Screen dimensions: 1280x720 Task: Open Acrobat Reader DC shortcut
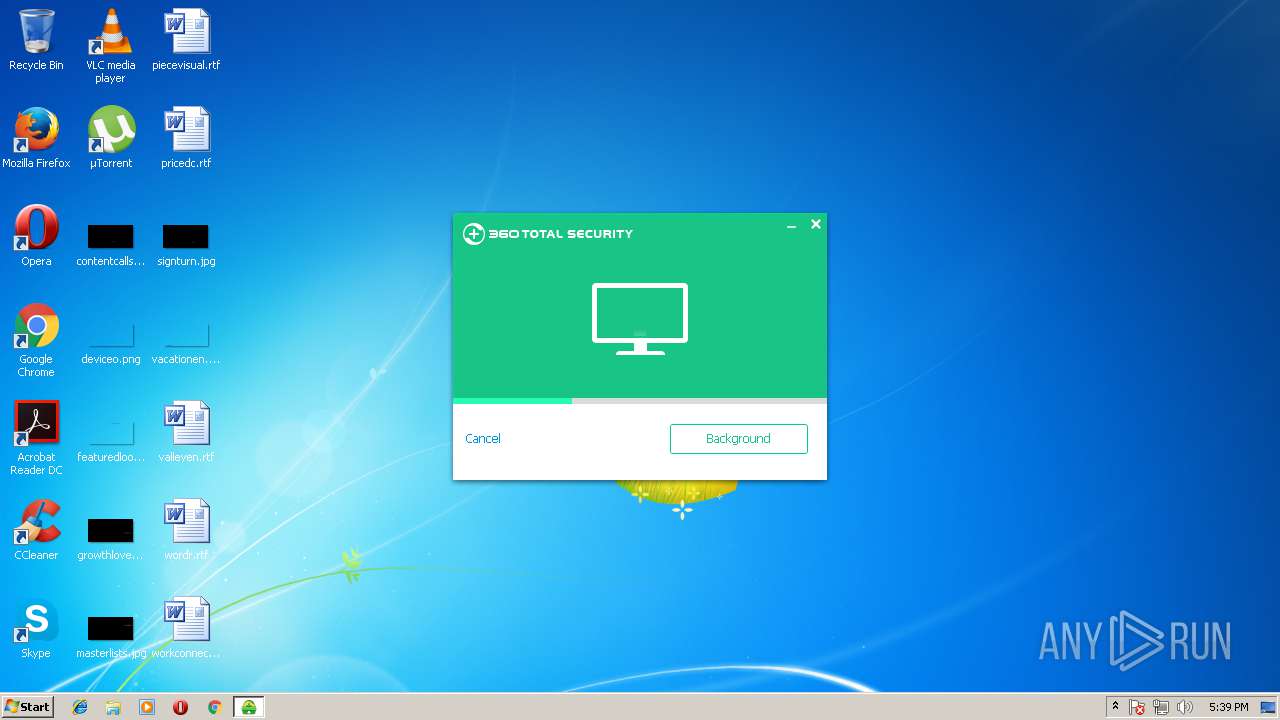pos(36,438)
